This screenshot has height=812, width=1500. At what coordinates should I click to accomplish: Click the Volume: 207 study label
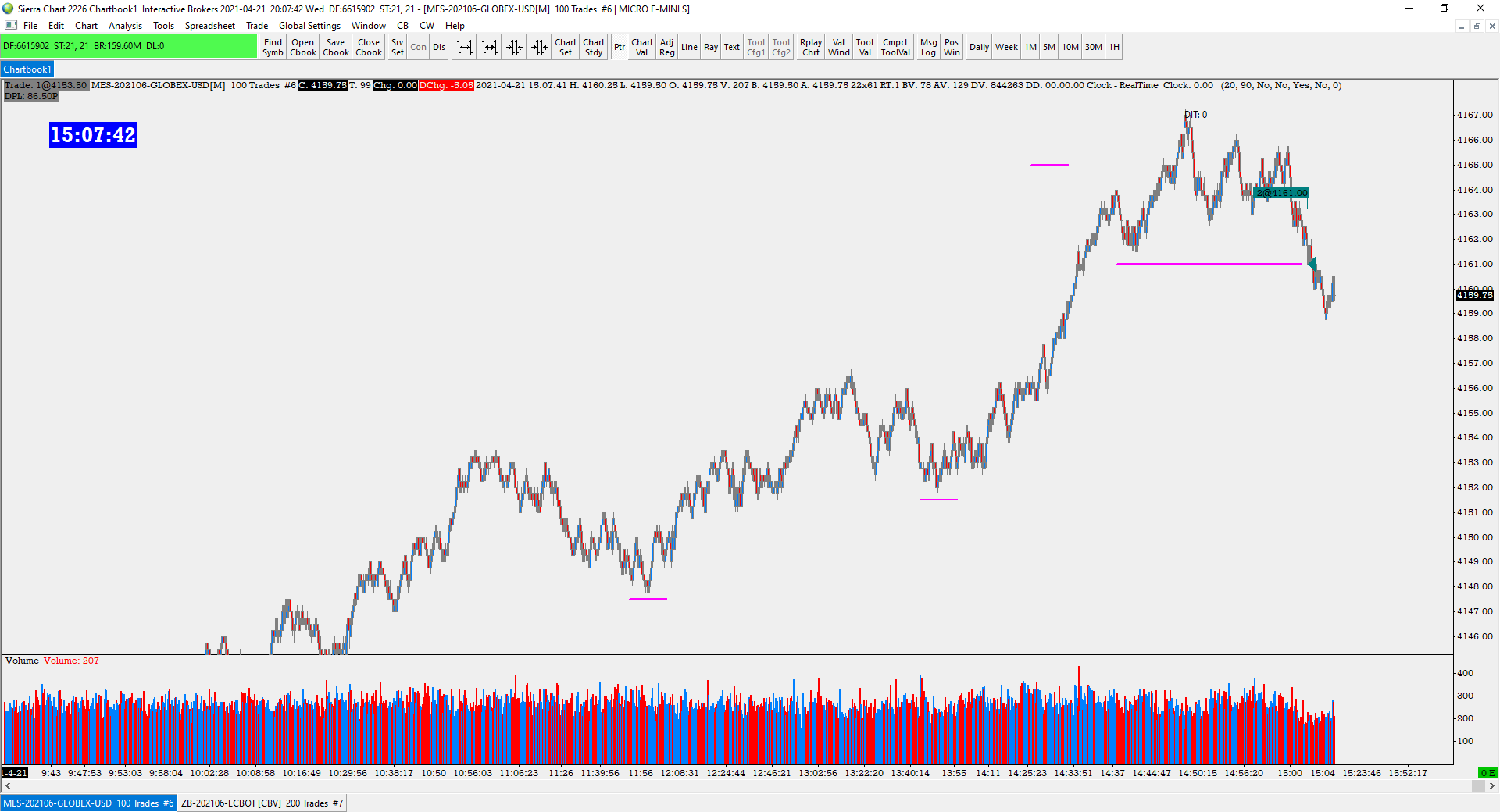[x=71, y=661]
